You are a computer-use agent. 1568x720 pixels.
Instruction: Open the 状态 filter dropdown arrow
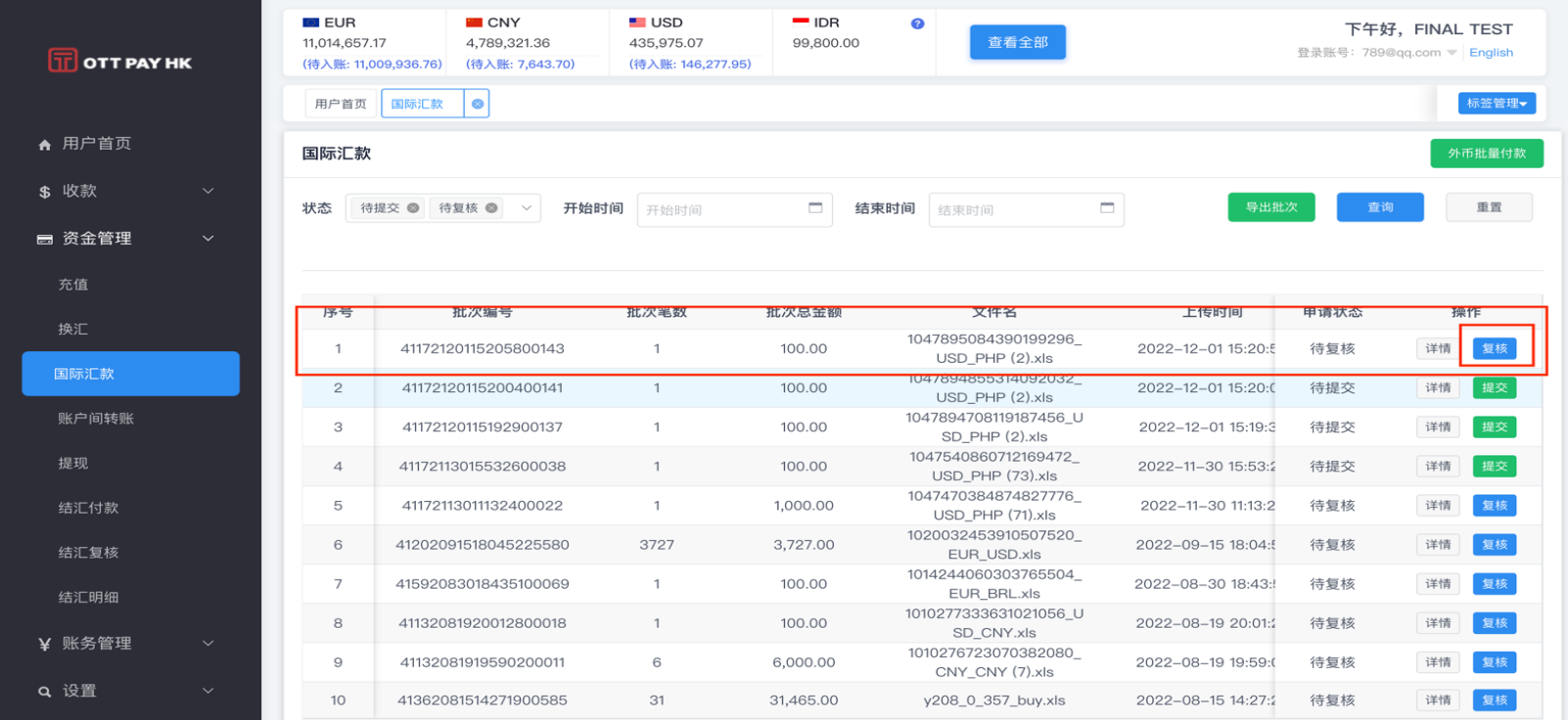click(x=526, y=207)
